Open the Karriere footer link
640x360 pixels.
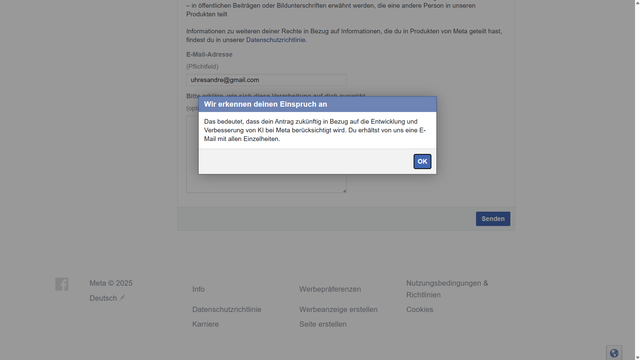205,324
